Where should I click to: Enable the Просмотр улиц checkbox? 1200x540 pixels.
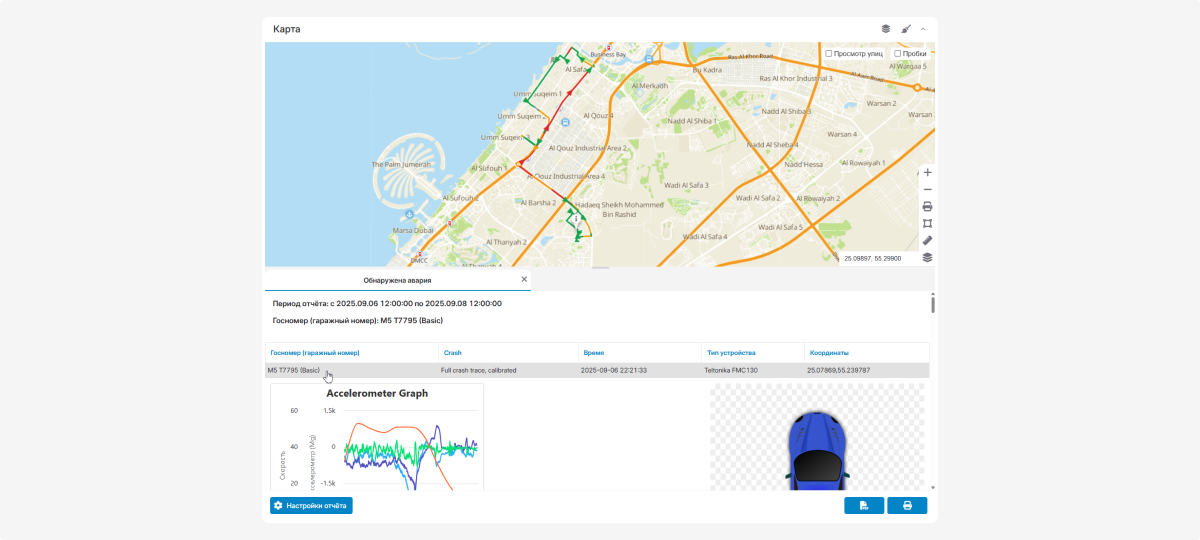(x=829, y=54)
